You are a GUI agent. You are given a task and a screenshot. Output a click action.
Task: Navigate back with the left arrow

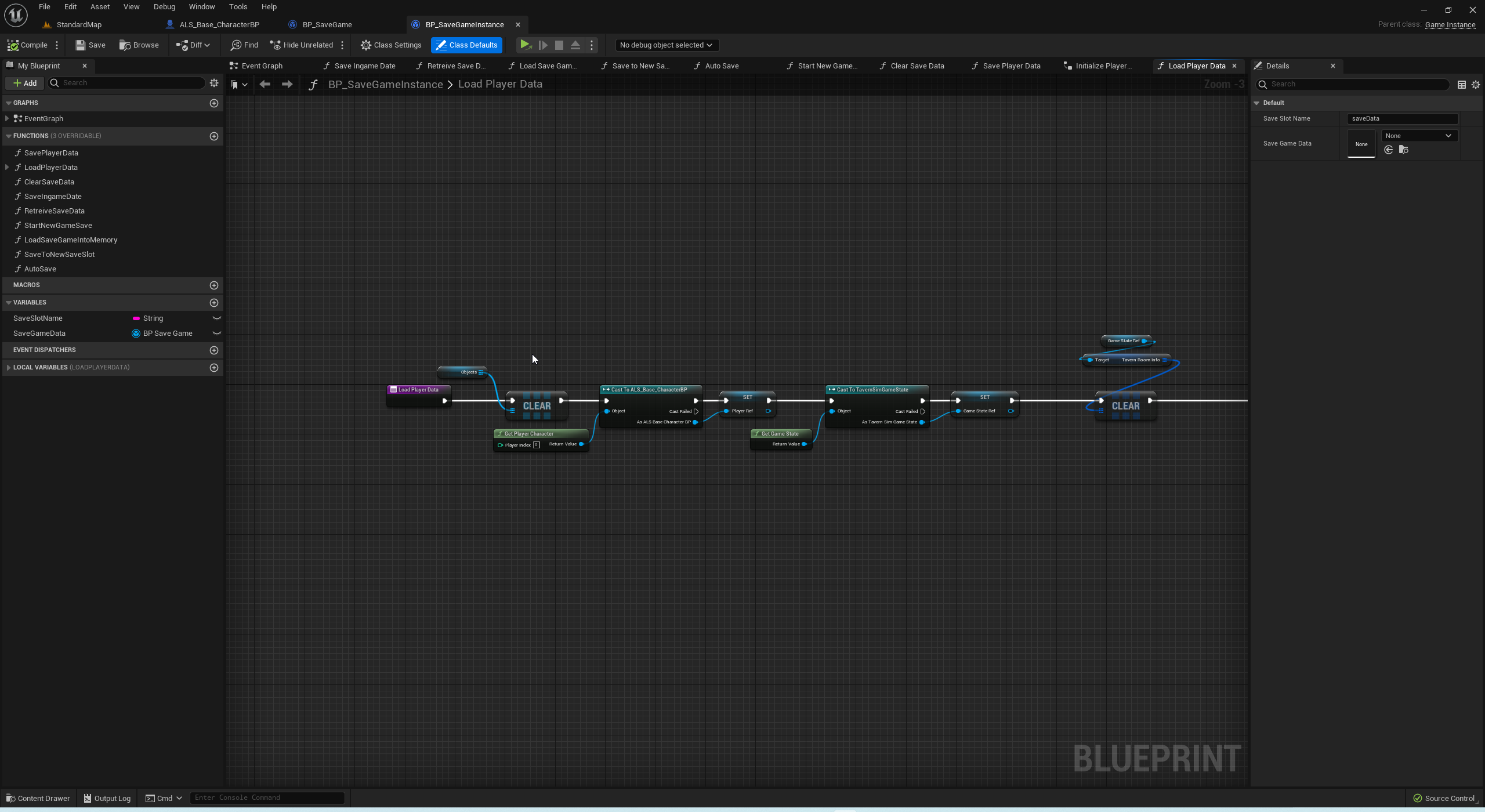click(265, 84)
